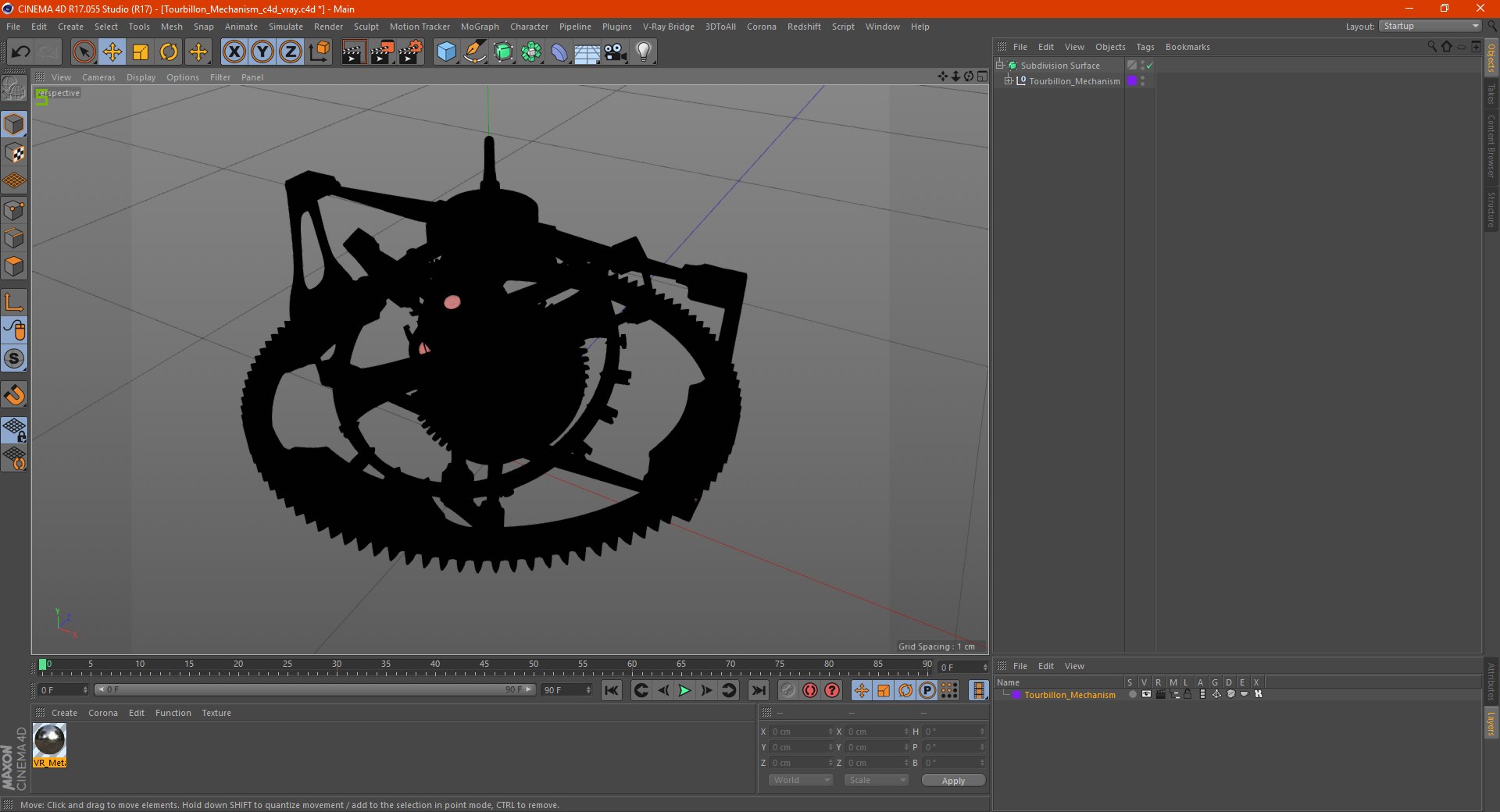Screen dimensions: 1500x812
Task: Go to end of animation
Action: point(758,690)
